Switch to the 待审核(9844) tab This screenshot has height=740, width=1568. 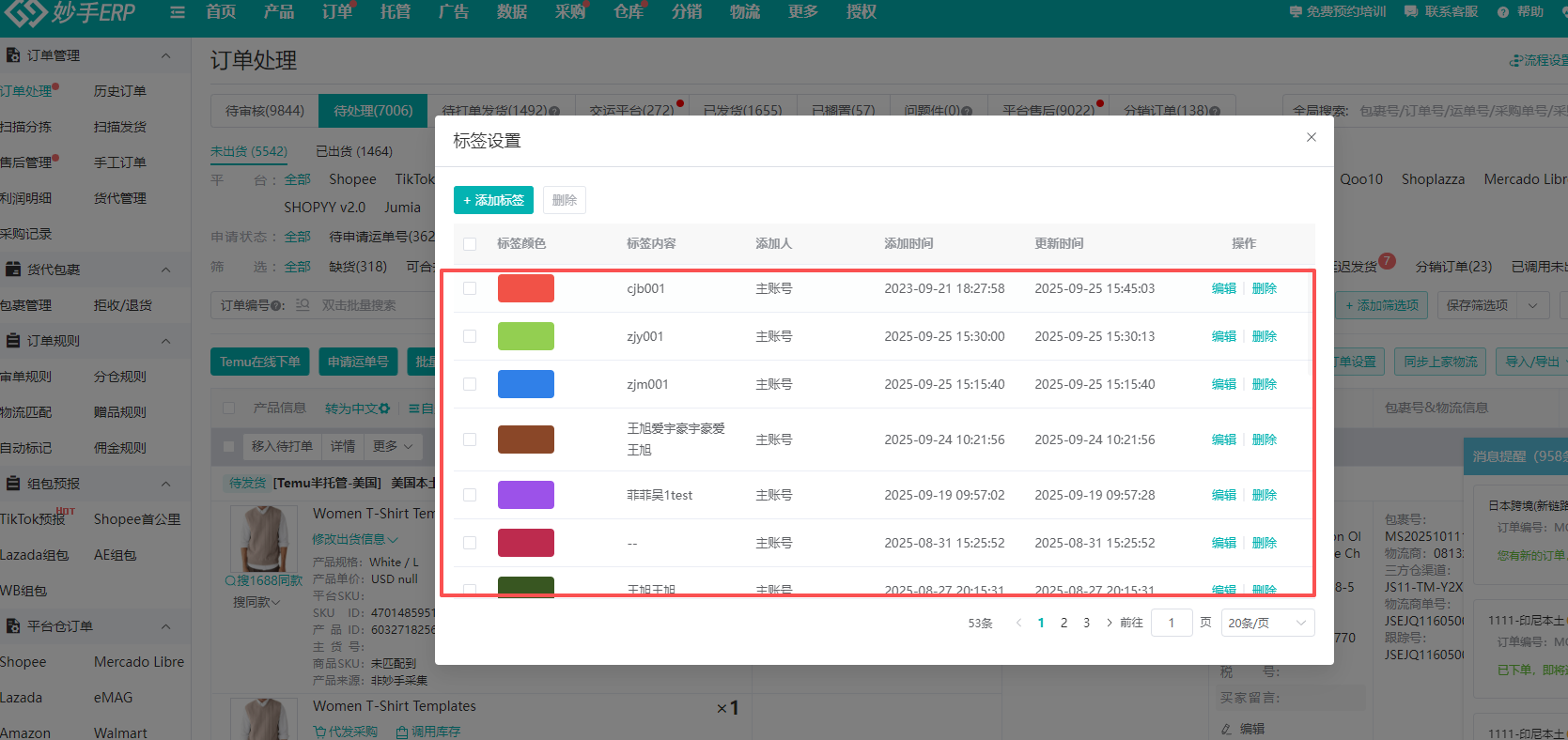265,111
